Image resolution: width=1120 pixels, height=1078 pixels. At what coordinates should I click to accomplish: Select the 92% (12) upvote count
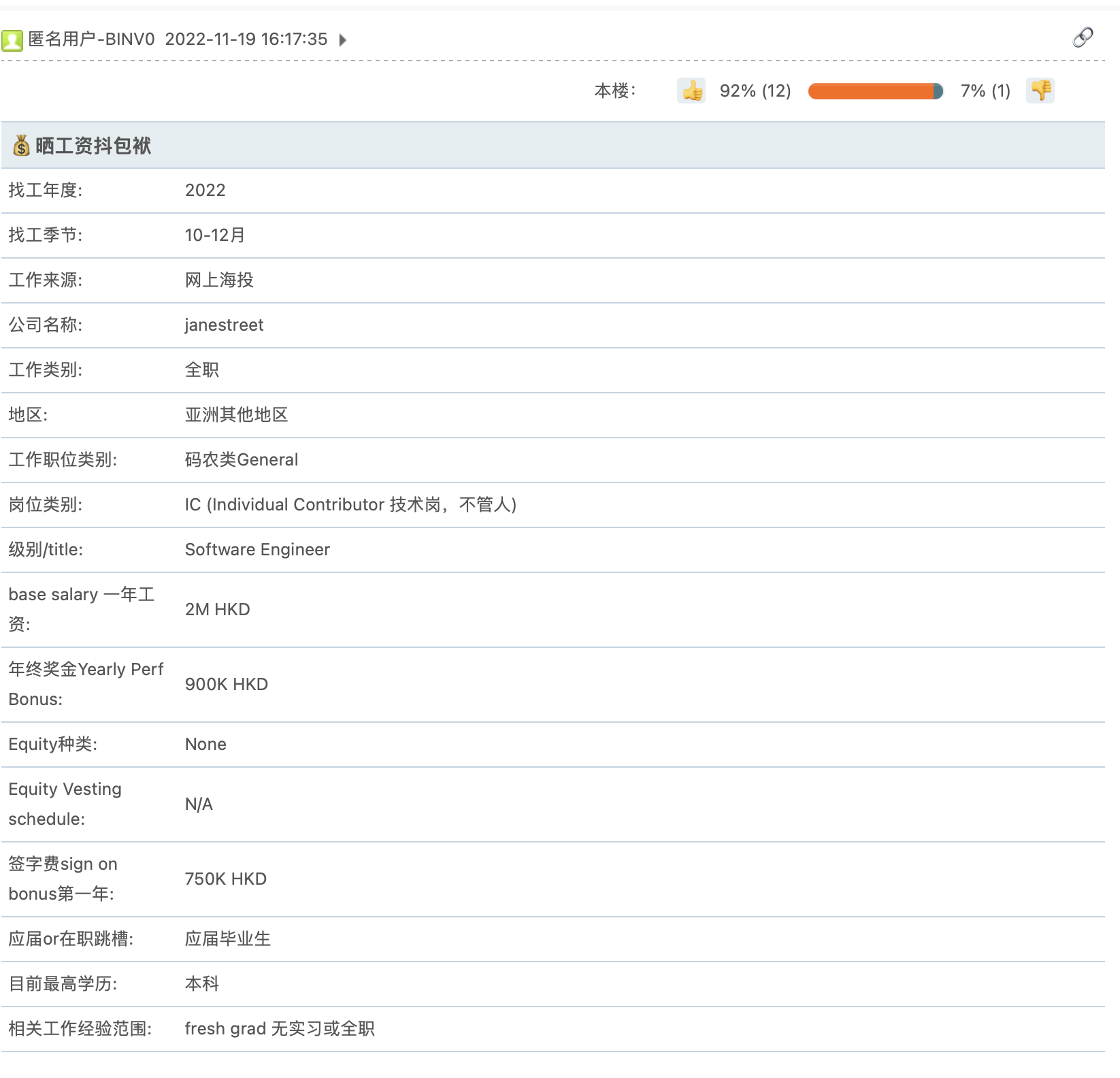coord(755,91)
